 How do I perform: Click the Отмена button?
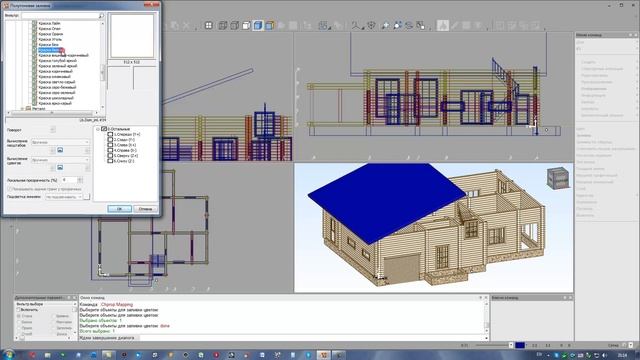coord(145,209)
